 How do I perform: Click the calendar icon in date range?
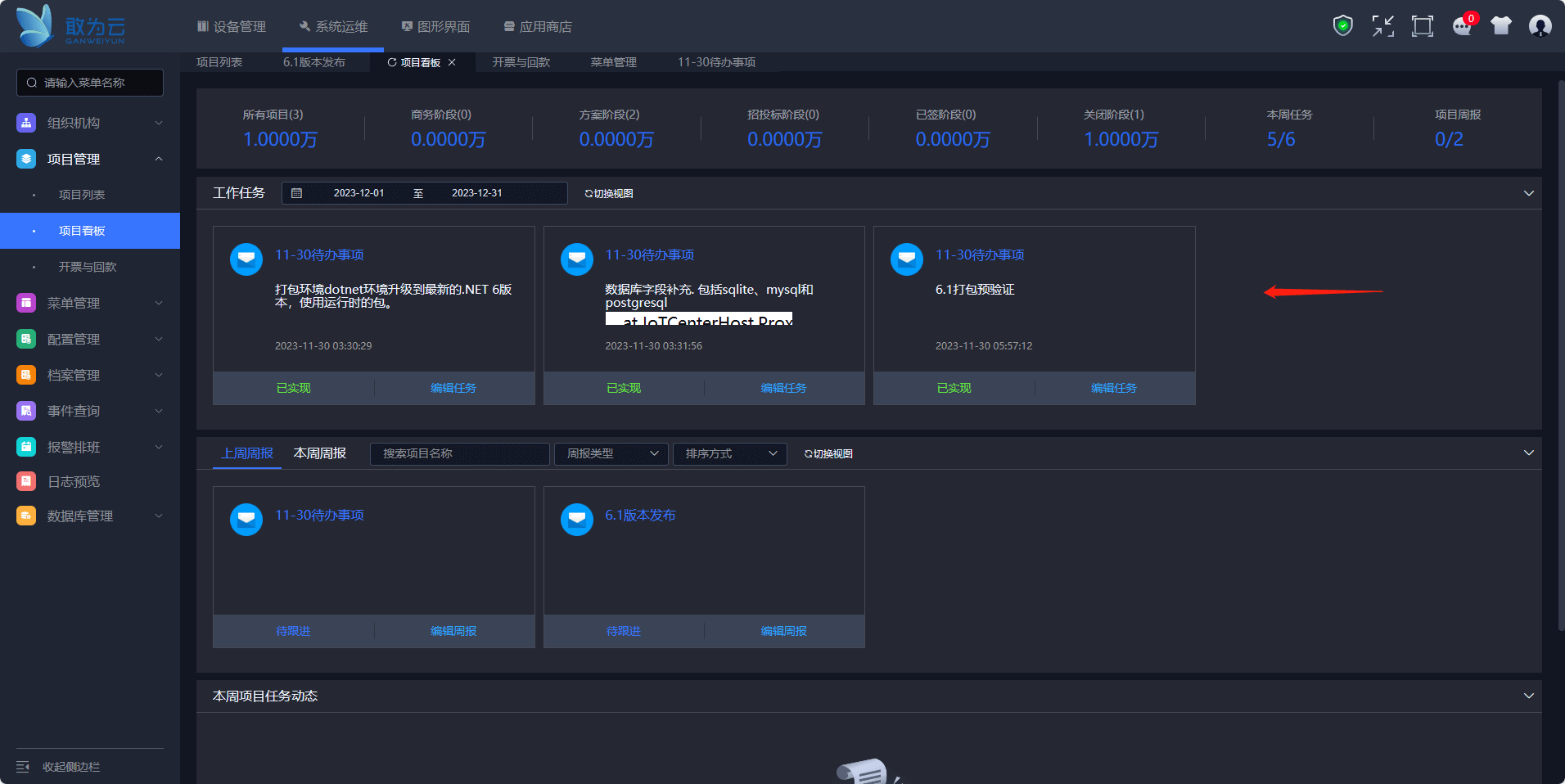tap(297, 193)
